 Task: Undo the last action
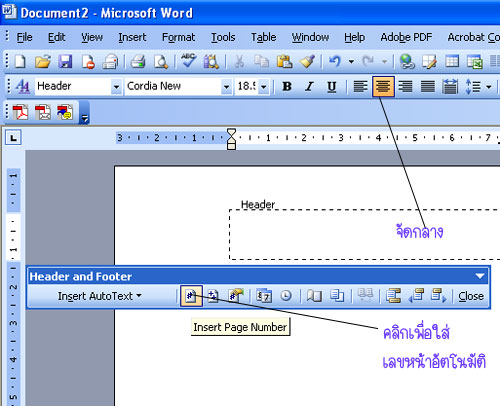(335, 62)
